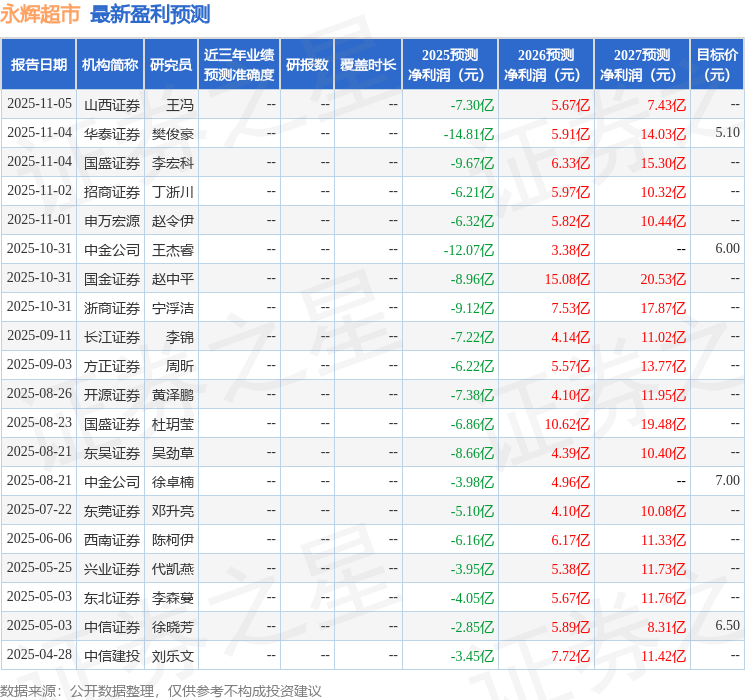
Task: Click the 2027预测净利润 column header
Action: (x=641, y=65)
